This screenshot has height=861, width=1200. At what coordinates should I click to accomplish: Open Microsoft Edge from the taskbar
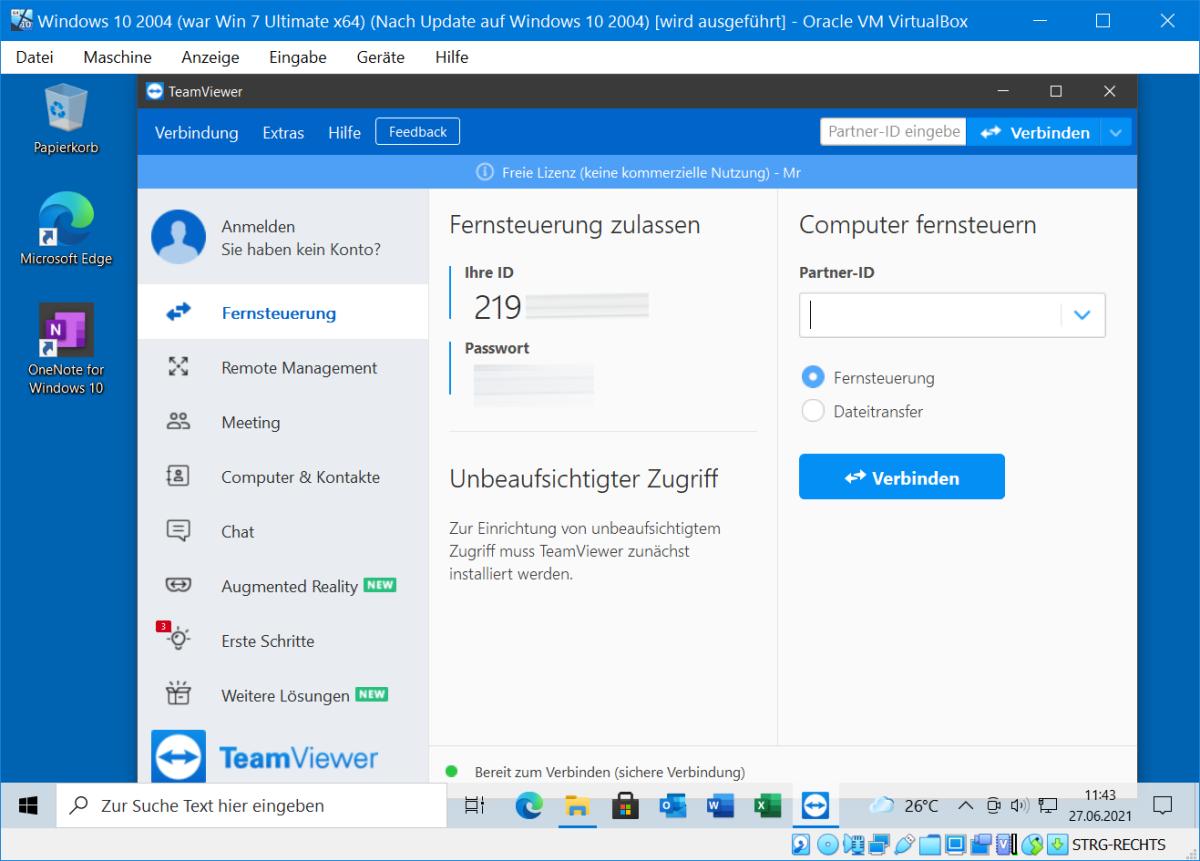click(x=529, y=806)
